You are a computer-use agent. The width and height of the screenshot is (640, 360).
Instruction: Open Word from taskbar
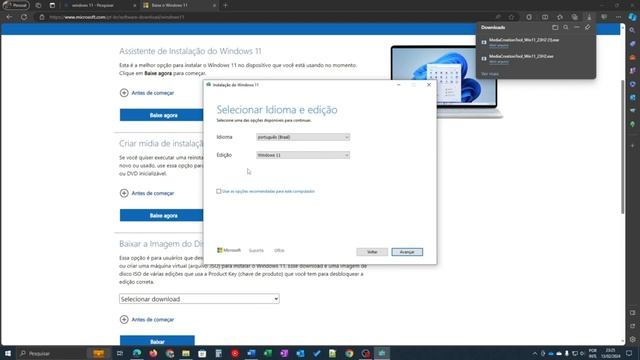coord(251,353)
